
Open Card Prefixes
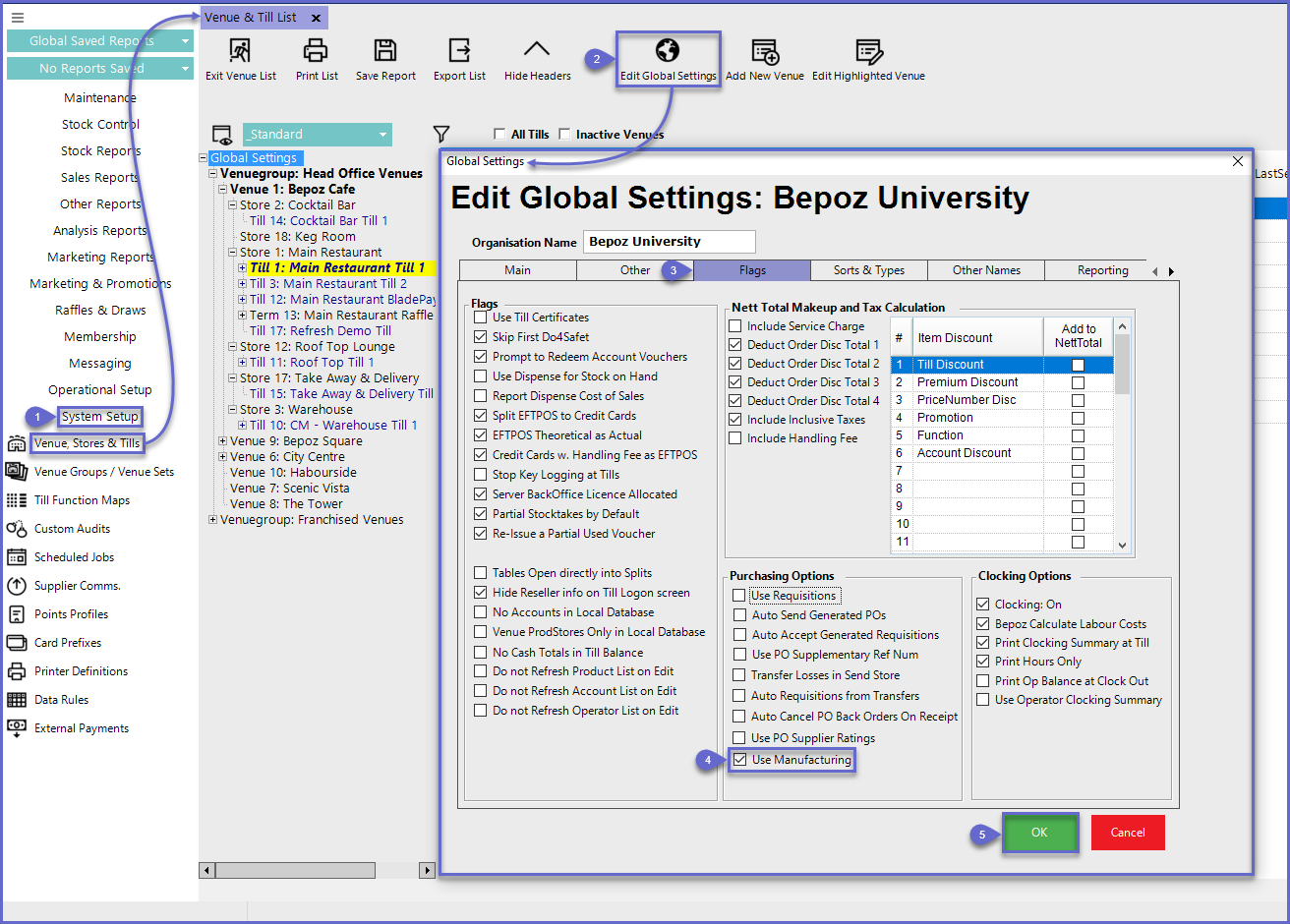point(68,643)
